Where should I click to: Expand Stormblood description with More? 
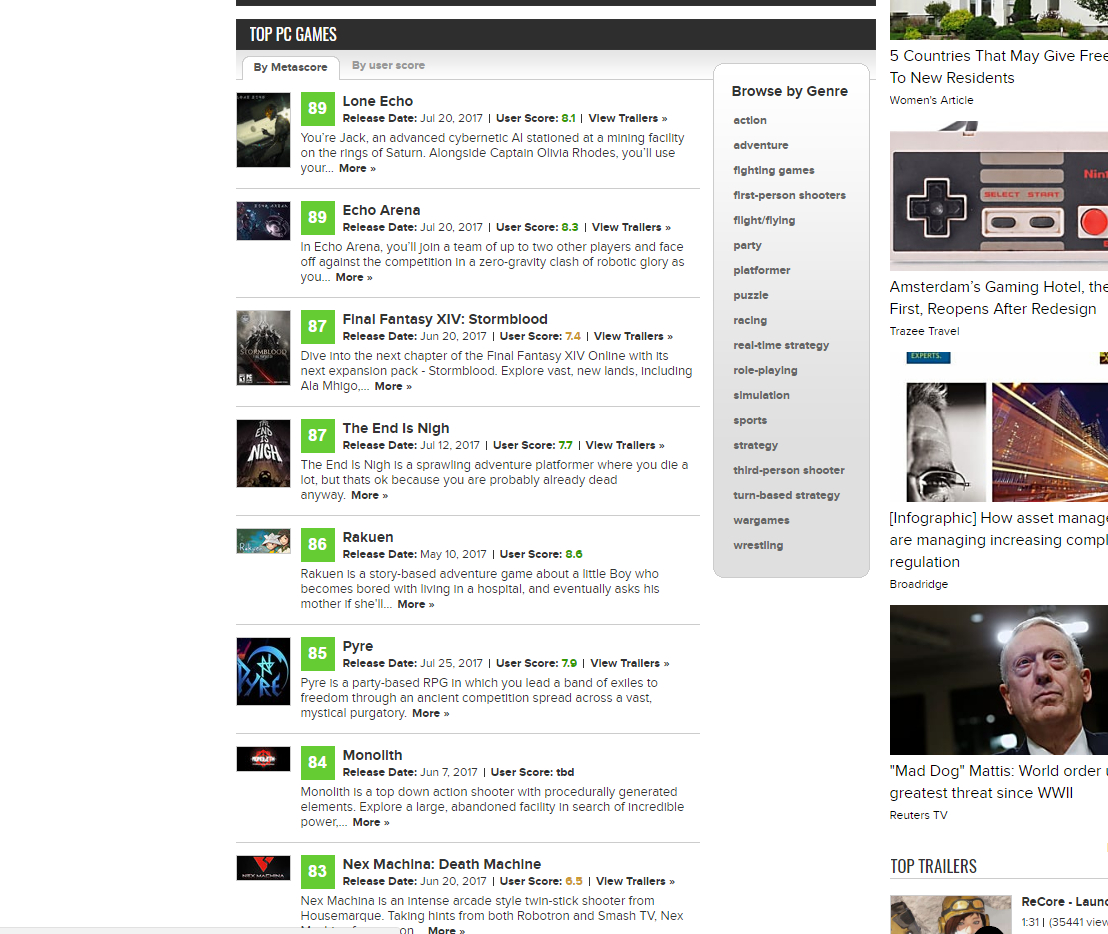pos(393,386)
